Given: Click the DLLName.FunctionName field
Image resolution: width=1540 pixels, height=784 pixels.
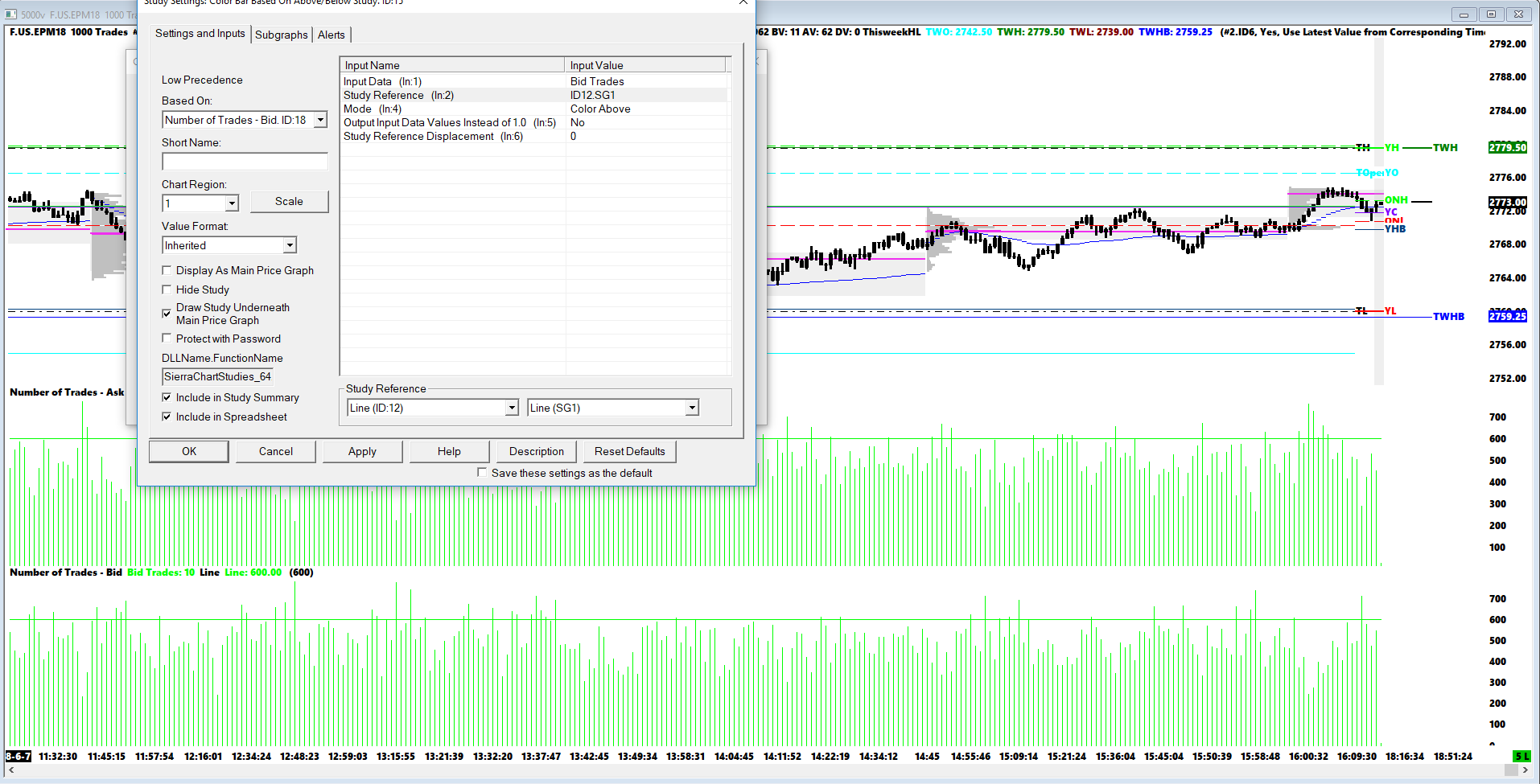Looking at the screenshot, I should pyautogui.click(x=217, y=376).
